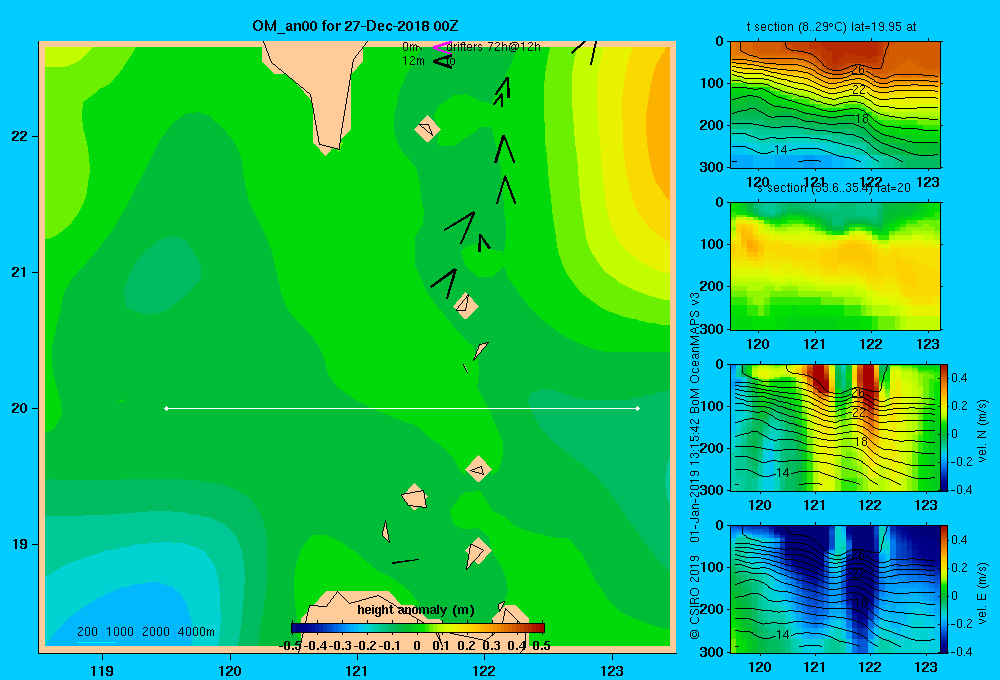This screenshot has height=680, width=1000.
Task: Click the "© CSIRO 2019" copyright text
Action: 695,598
